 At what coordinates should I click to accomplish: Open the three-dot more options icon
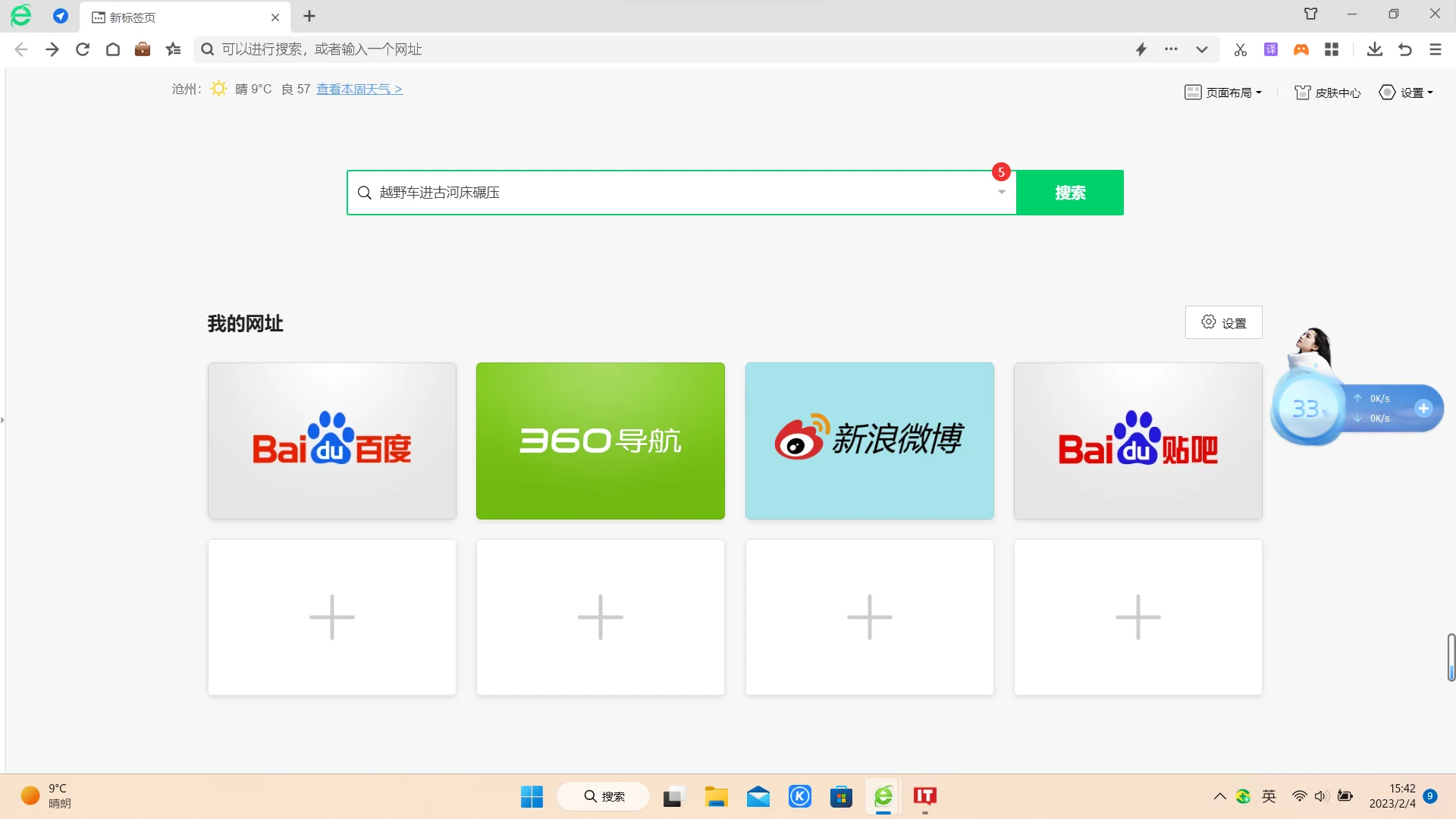pos(1172,49)
